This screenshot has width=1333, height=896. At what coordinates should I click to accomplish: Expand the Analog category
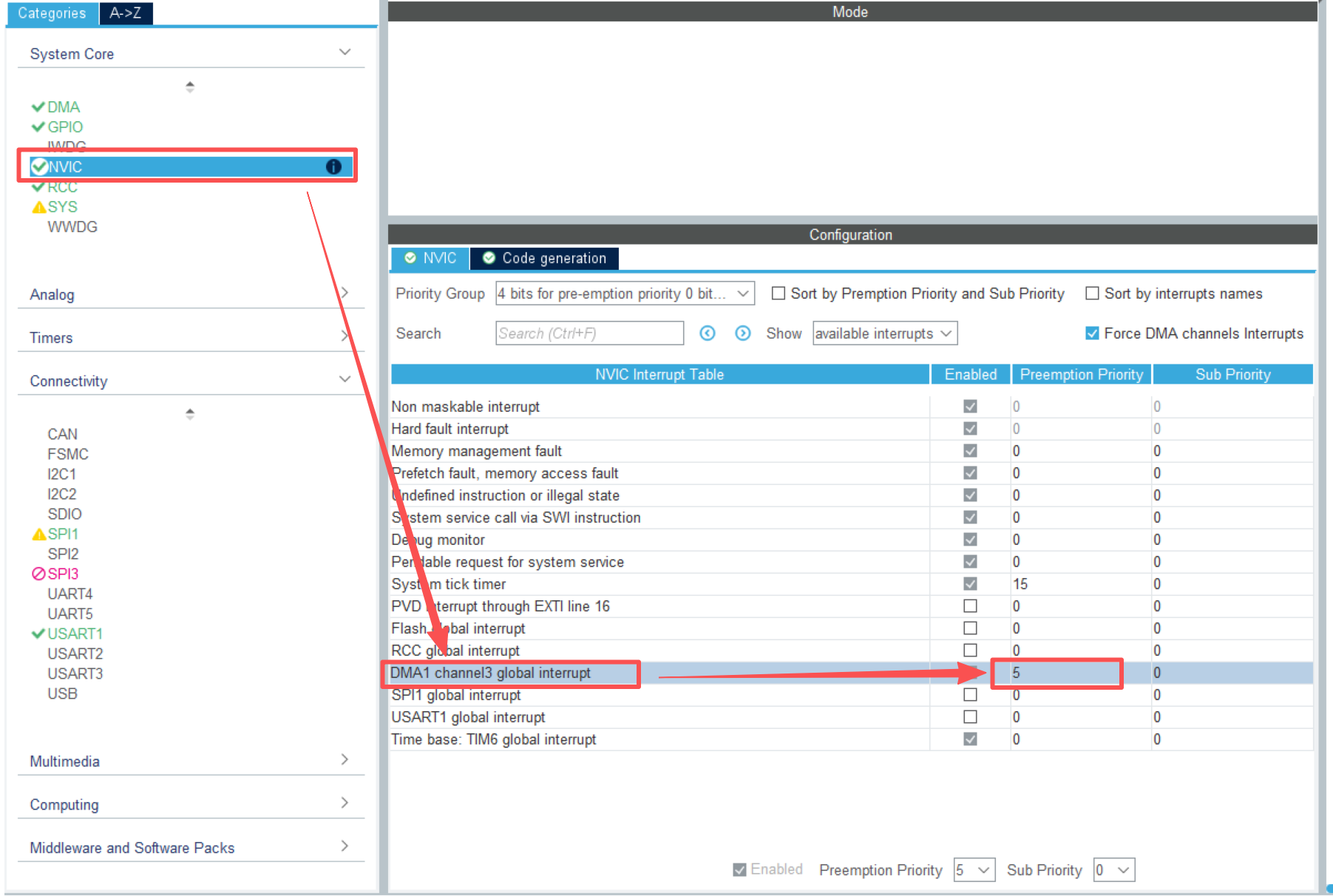pyautogui.click(x=190, y=294)
